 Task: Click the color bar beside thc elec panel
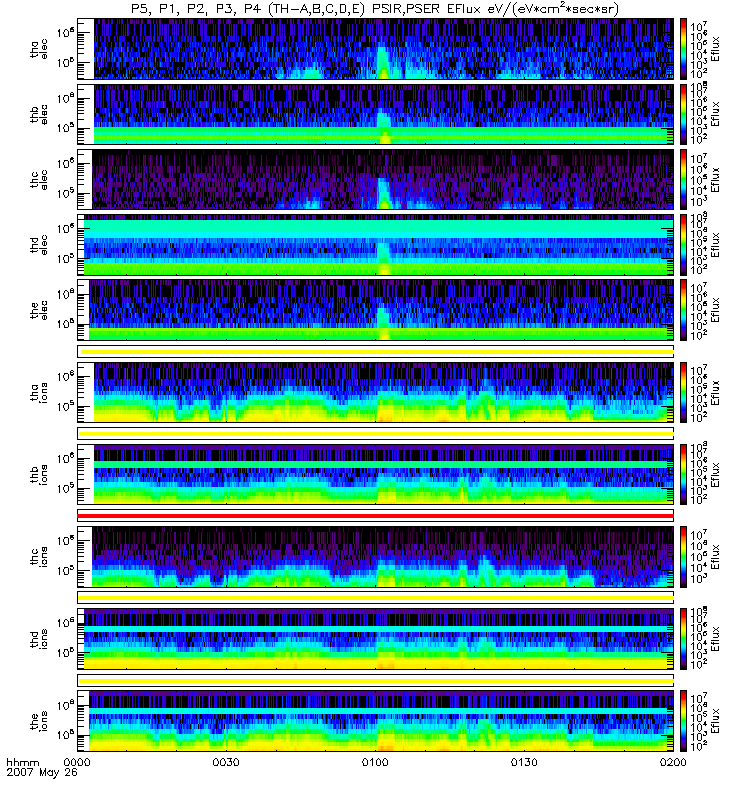(683, 180)
